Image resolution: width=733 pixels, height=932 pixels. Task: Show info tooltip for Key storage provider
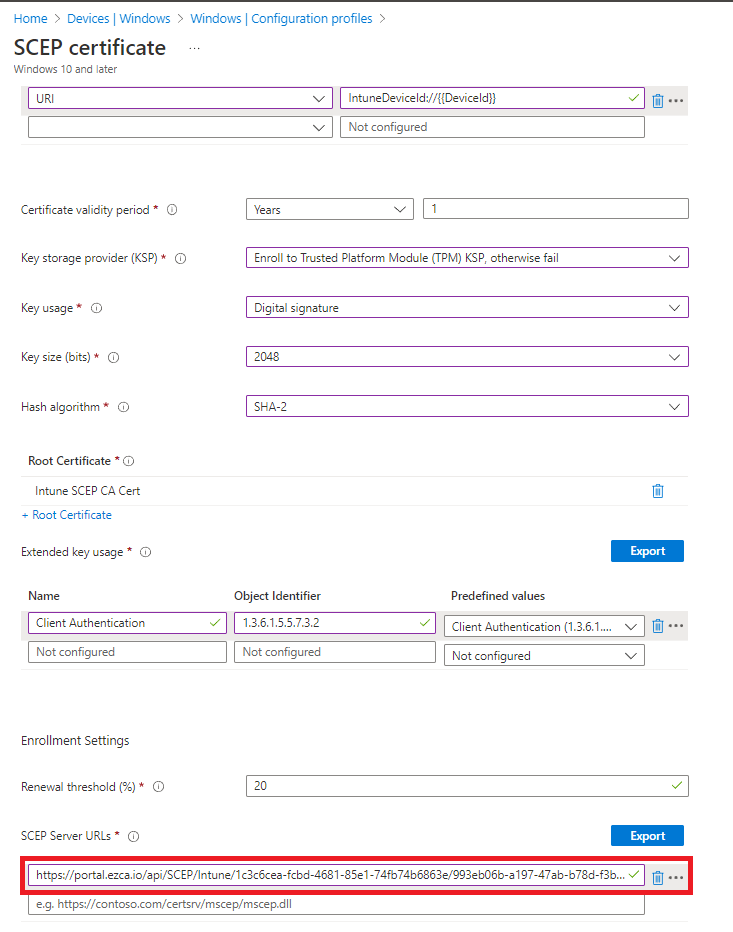[x=181, y=258]
